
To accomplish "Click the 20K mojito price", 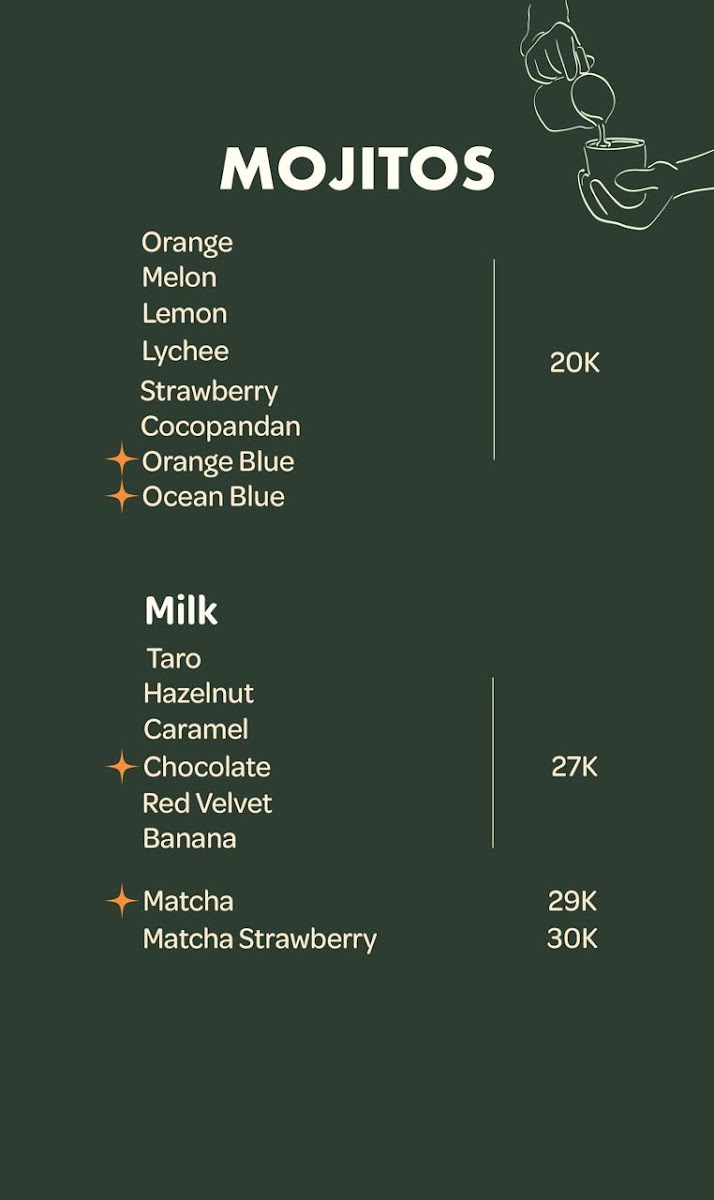I will [574, 363].
